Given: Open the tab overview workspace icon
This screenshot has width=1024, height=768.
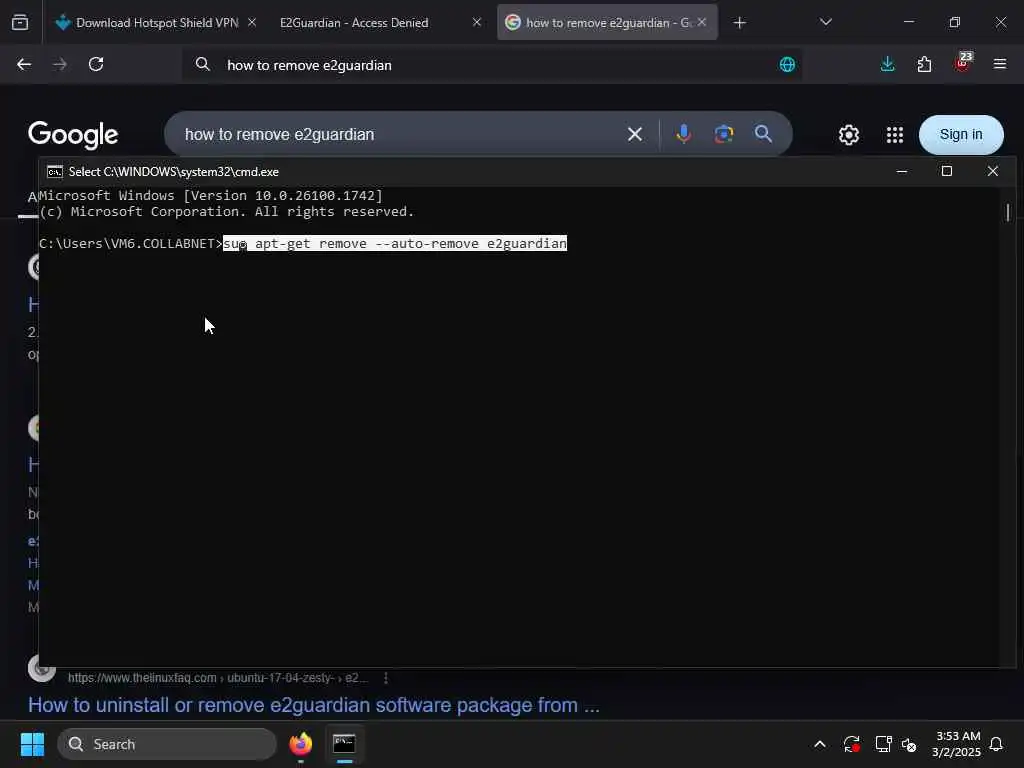Looking at the screenshot, I should tap(20, 23).
